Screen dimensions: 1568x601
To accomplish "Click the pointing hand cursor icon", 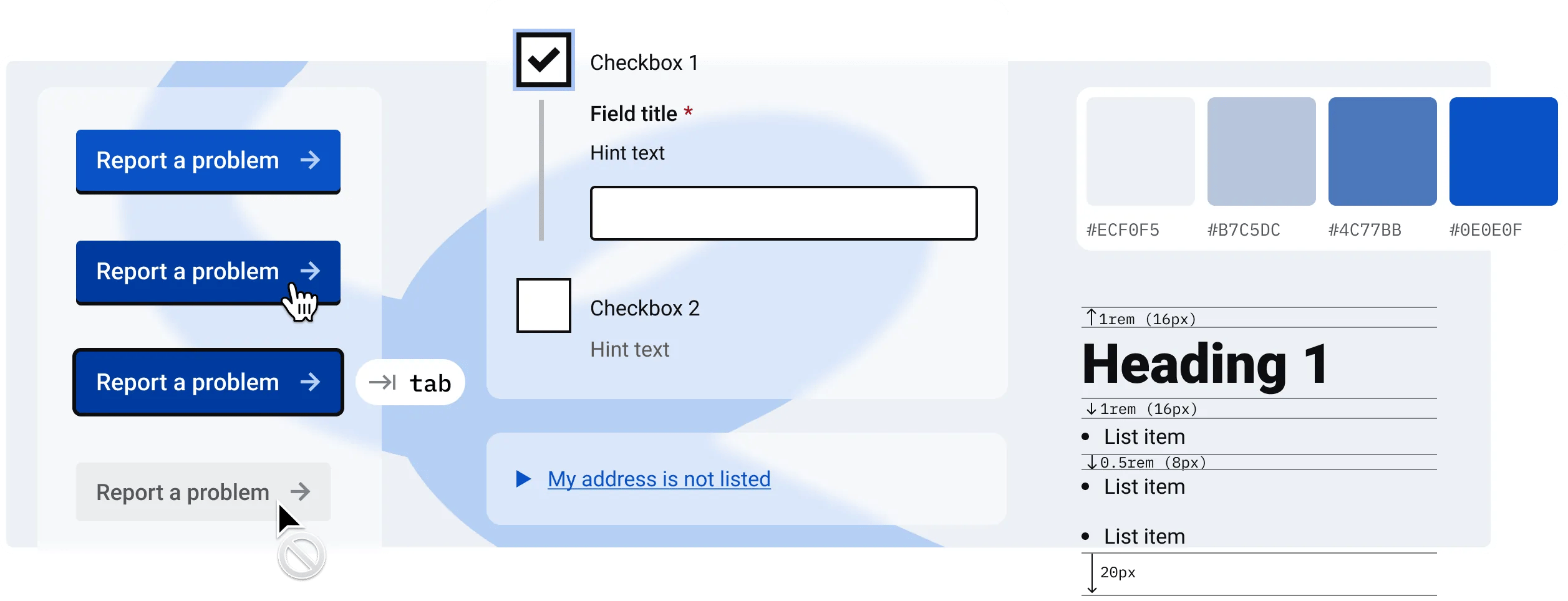I will coord(300,302).
